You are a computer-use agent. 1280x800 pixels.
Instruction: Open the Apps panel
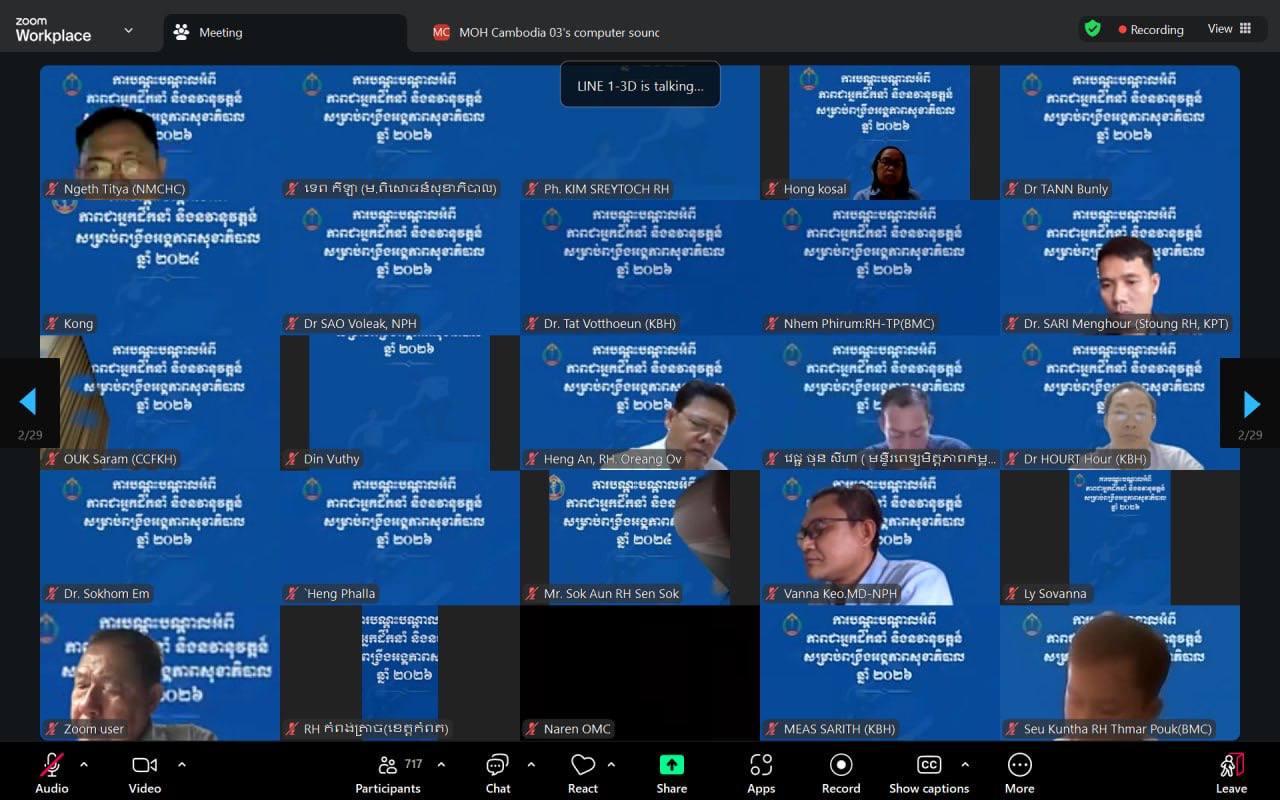click(760, 773)
